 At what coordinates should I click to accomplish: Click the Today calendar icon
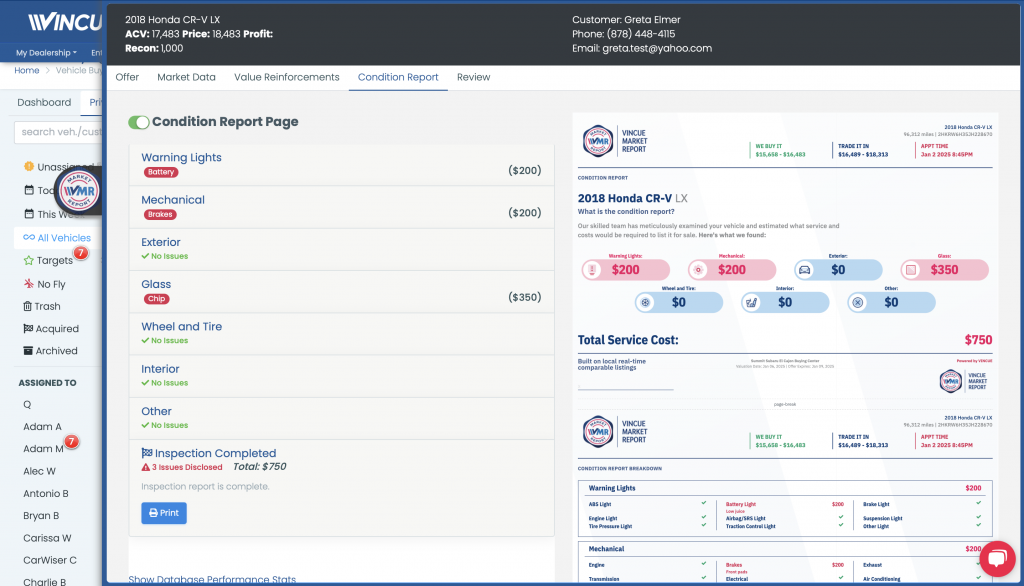pyautogui.click(x=29, y=190)
